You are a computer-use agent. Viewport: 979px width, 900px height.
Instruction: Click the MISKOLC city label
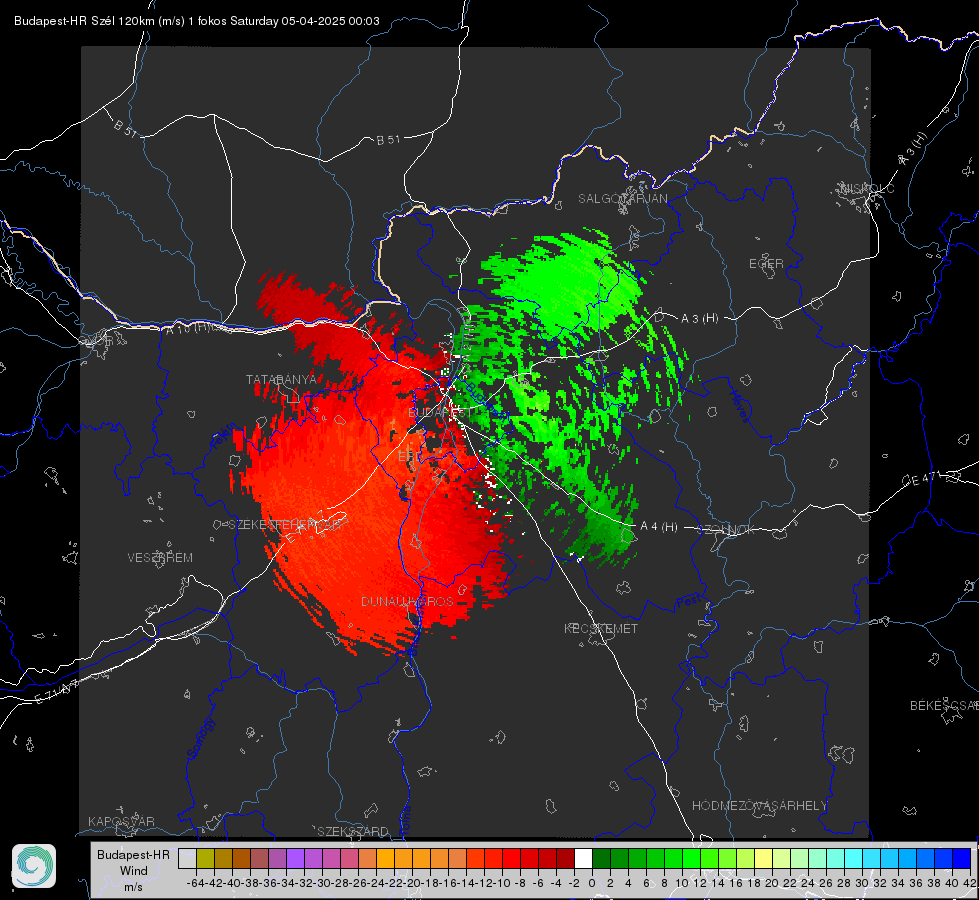click(x=868, y=188)
